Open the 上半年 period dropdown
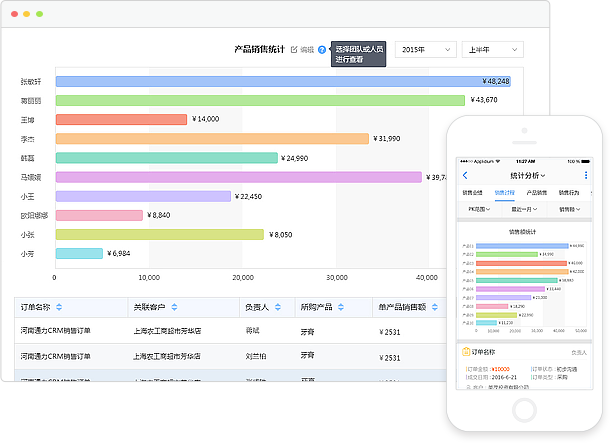 [x=493, y=49]
